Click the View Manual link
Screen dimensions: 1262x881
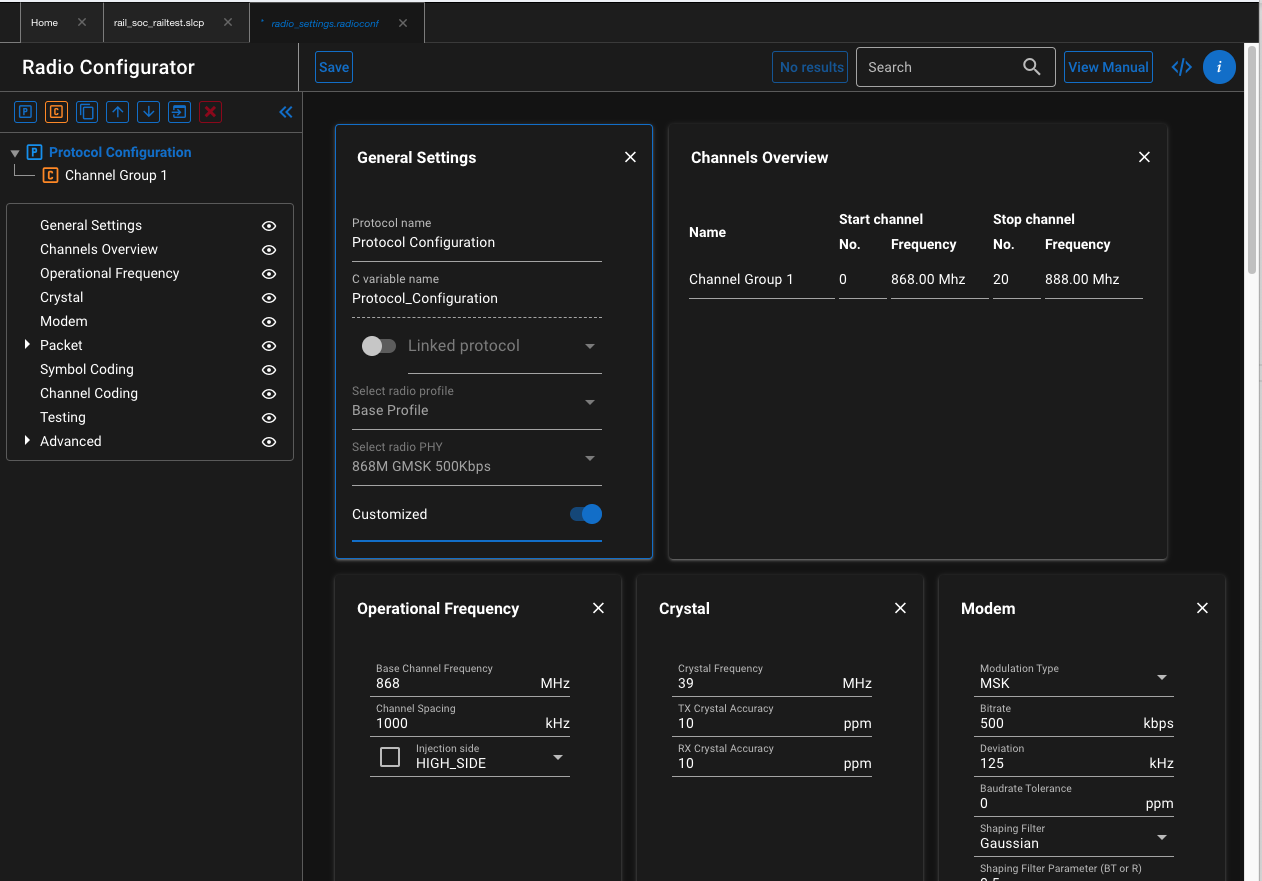1108,67
